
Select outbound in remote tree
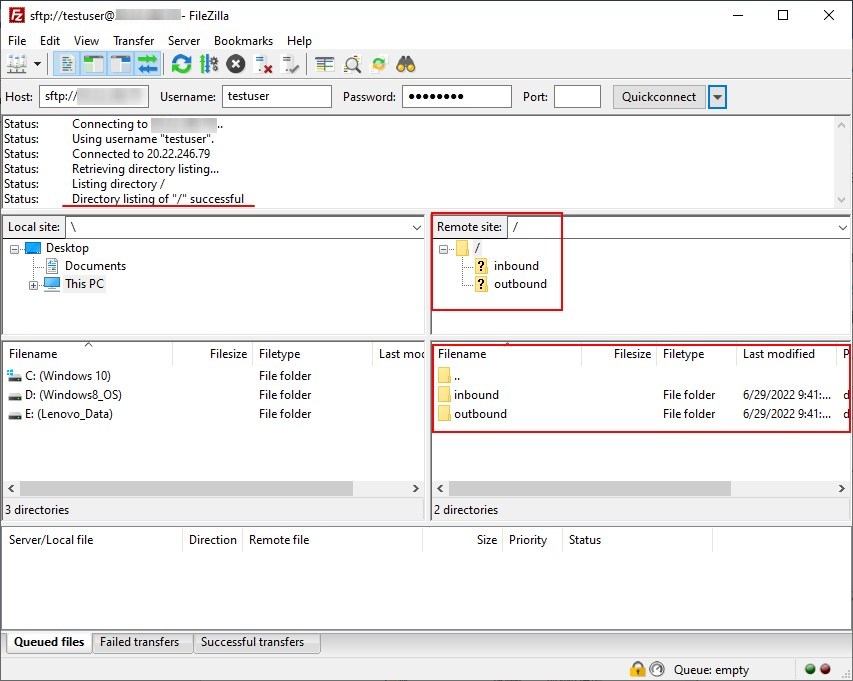coord(520,284)
